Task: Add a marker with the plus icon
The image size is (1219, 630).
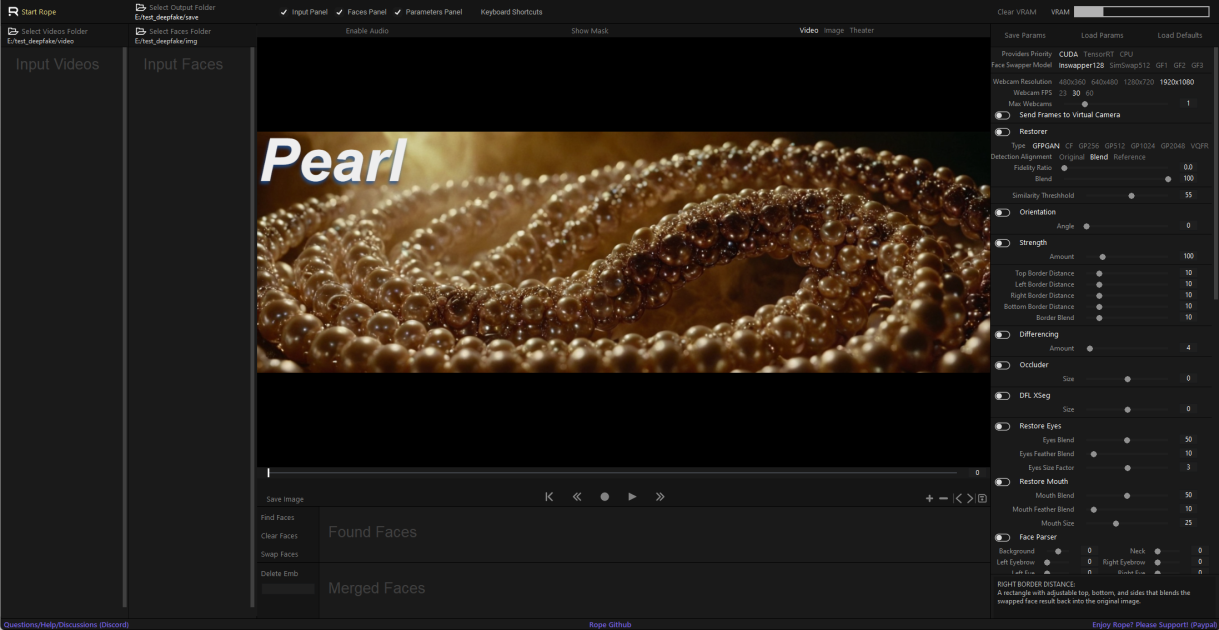Action: (x=929, y=498)
